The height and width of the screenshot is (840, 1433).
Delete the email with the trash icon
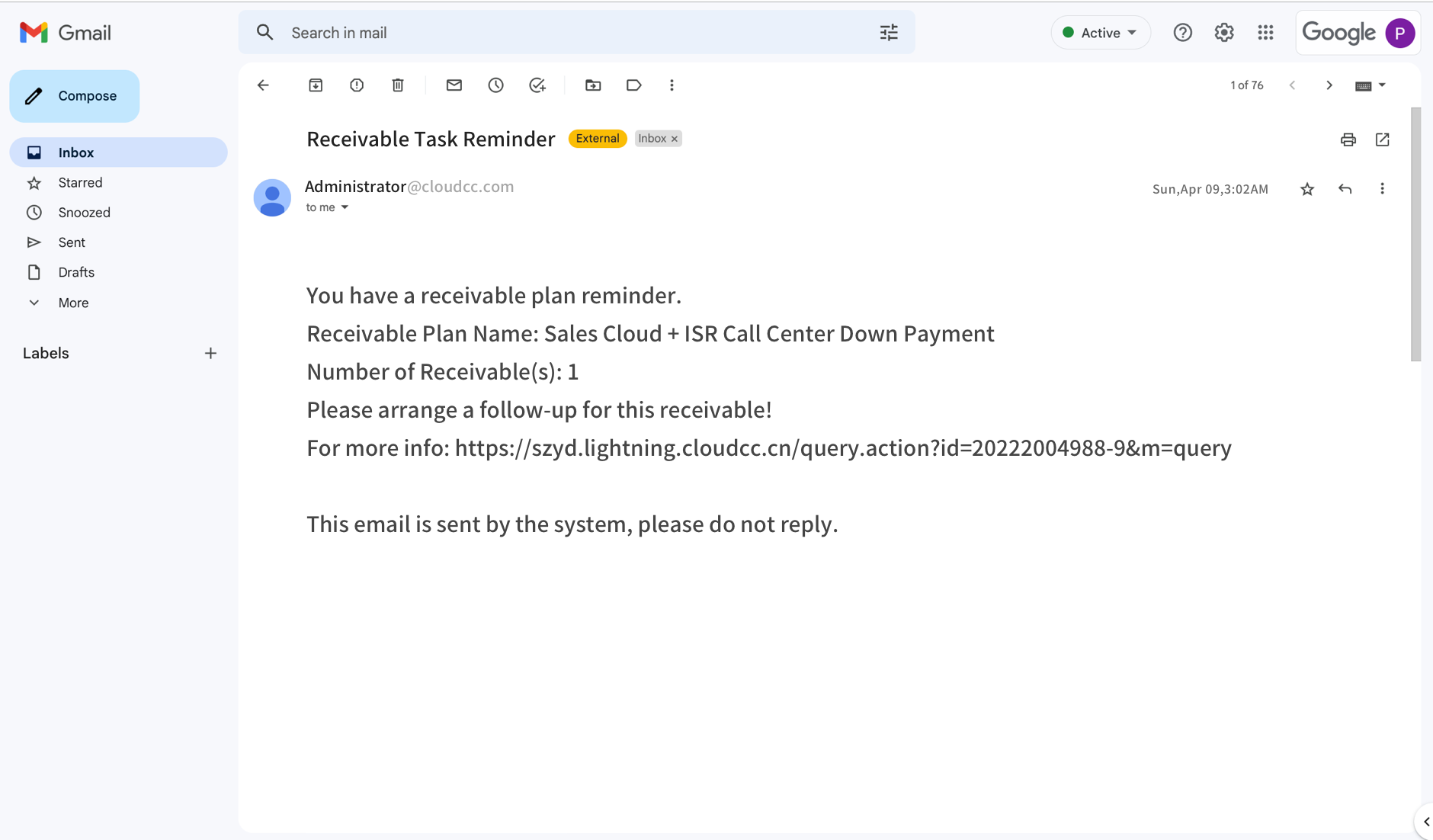coord(398,85)
